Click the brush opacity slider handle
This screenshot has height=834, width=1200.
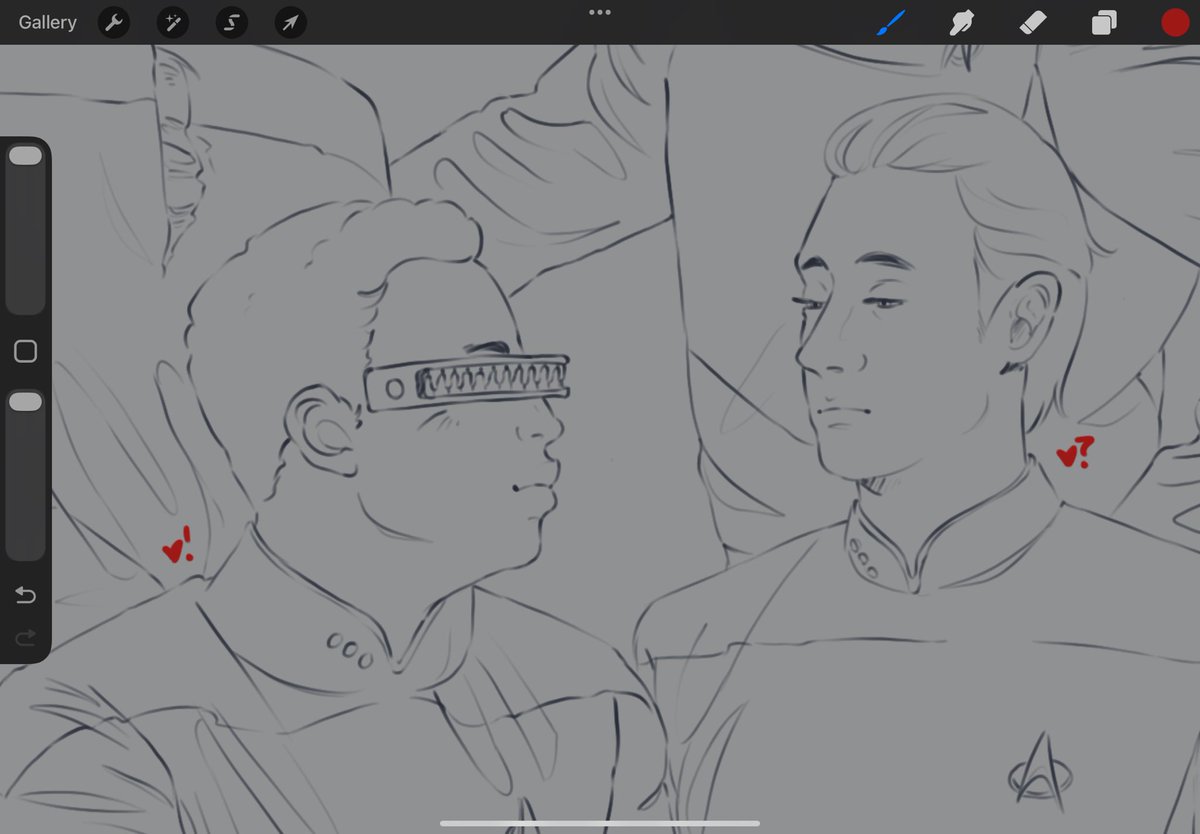[x=25, y=401]
